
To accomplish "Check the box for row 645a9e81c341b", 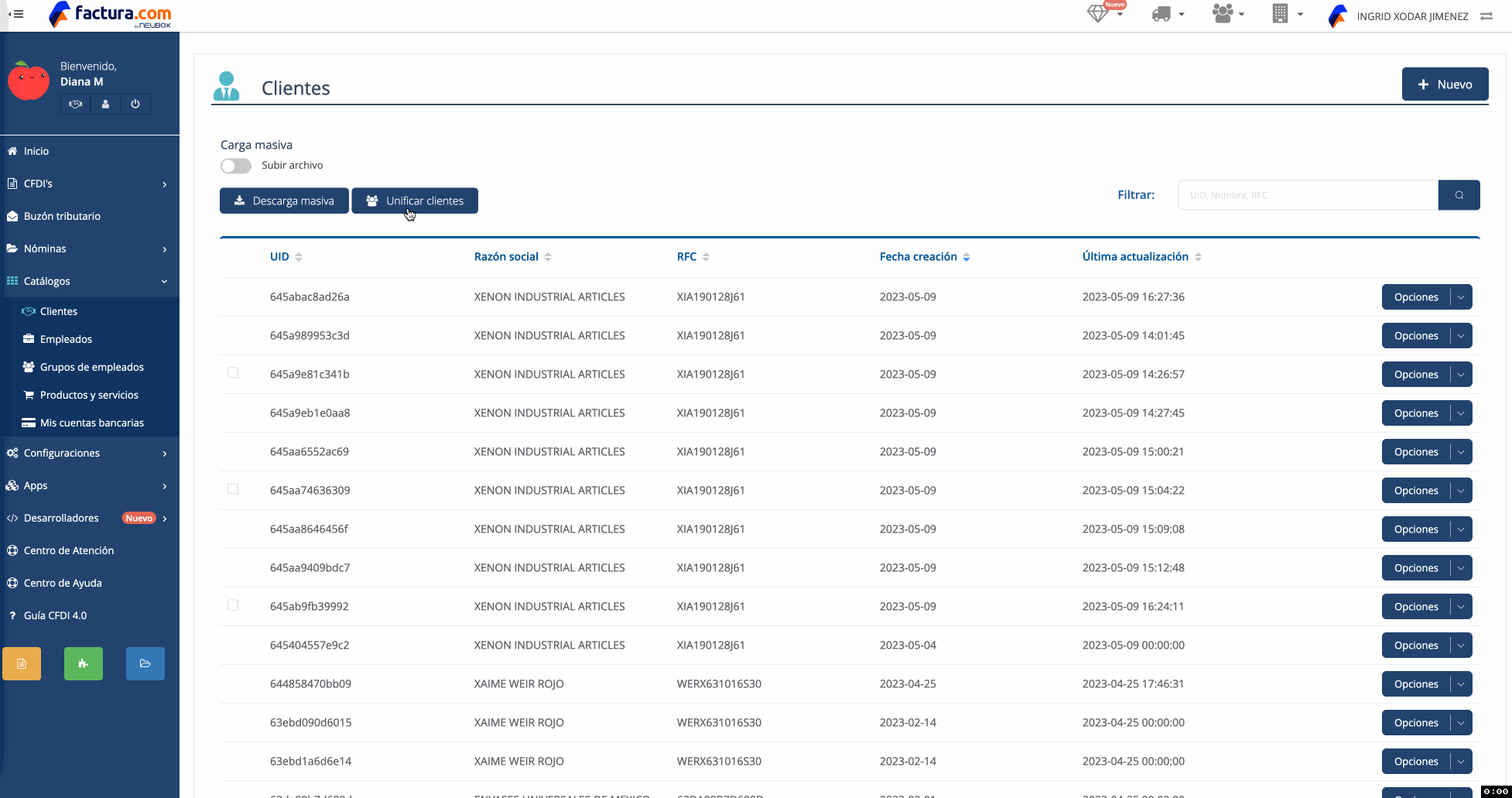I will pos(233,373).
